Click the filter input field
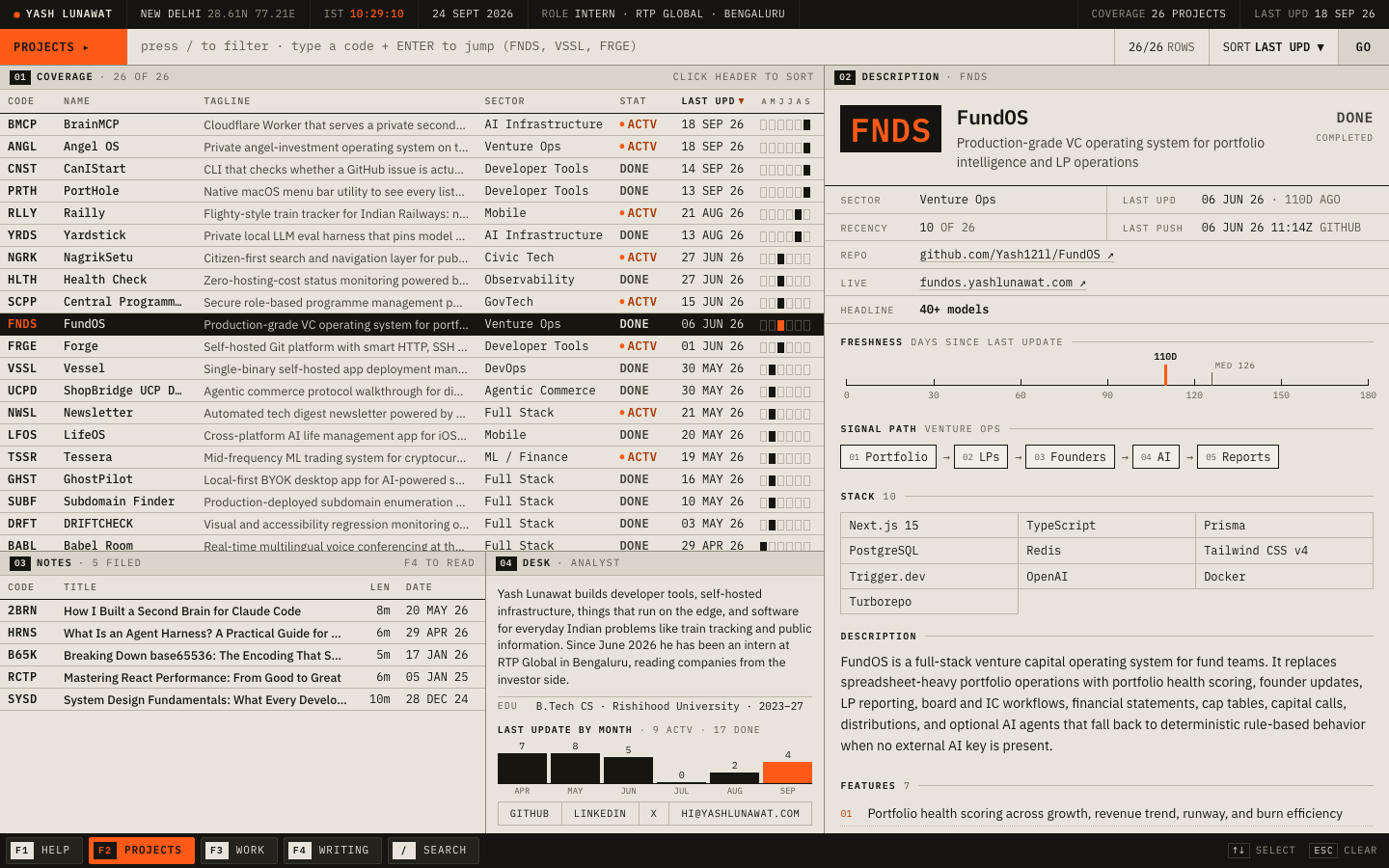Screen dimensions: 1389x868 [x=620, y=46]
